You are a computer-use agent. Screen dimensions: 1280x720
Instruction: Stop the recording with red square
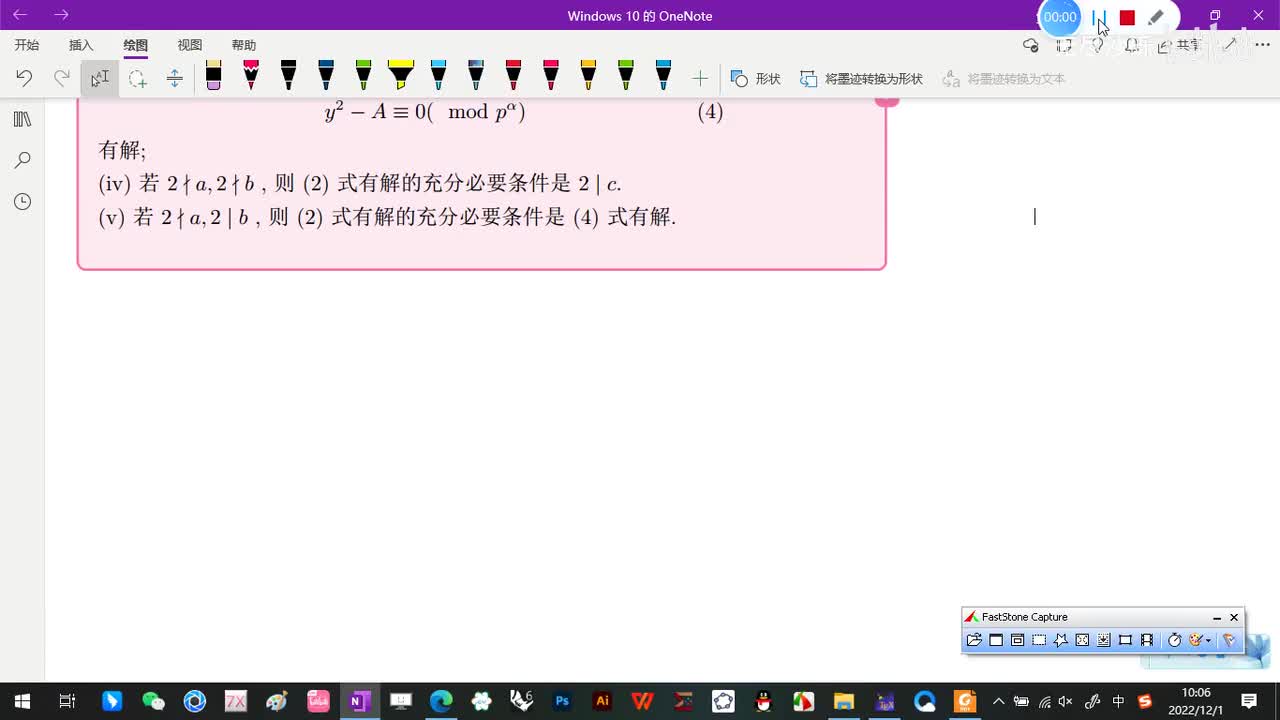click(x=1127, y=17)
